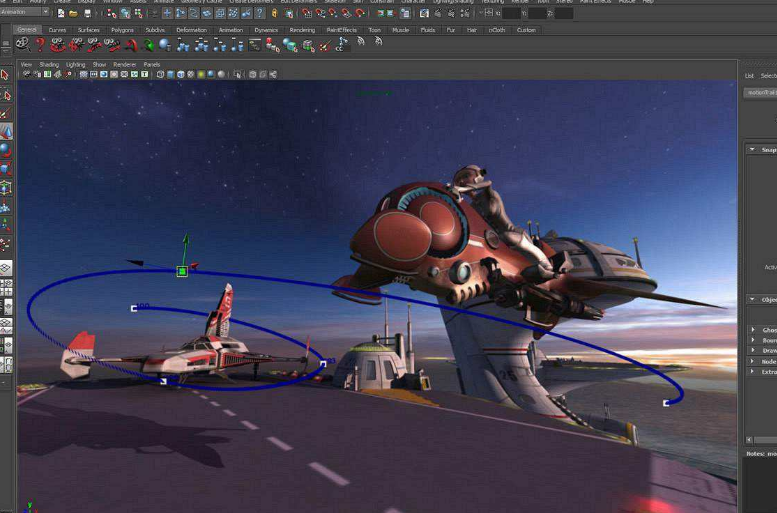The width and height of the screenshot is (777, 513).
Task: Click the green motion path handle in viewport
Action: (x=182, y=271)
